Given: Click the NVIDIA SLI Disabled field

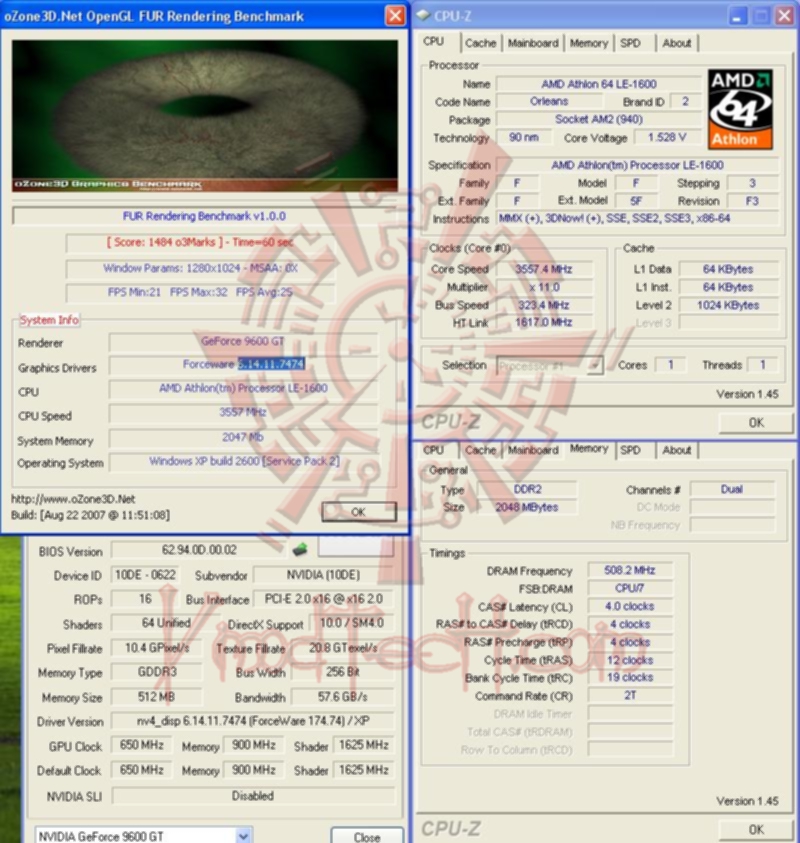Looking at the screenshot, I should pos(253,796).
